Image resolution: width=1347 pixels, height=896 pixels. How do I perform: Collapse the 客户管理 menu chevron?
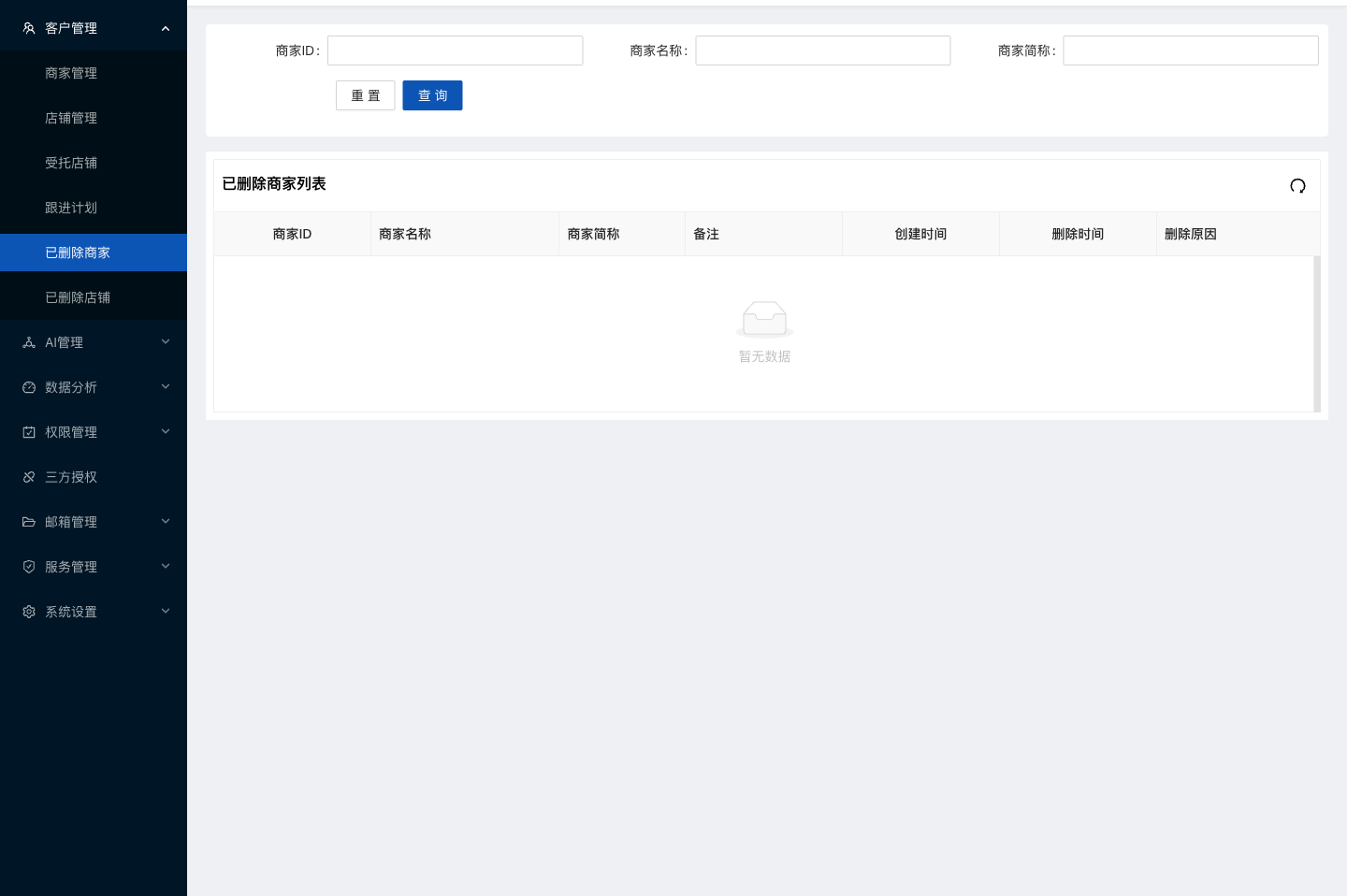pos(166,28)
